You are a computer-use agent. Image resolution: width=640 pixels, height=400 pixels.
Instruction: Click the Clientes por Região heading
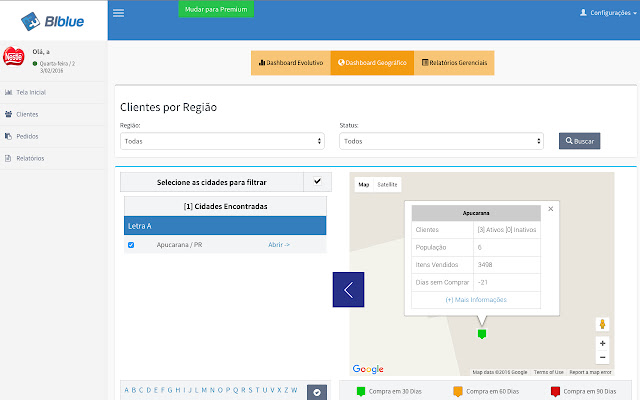[168, 107]
